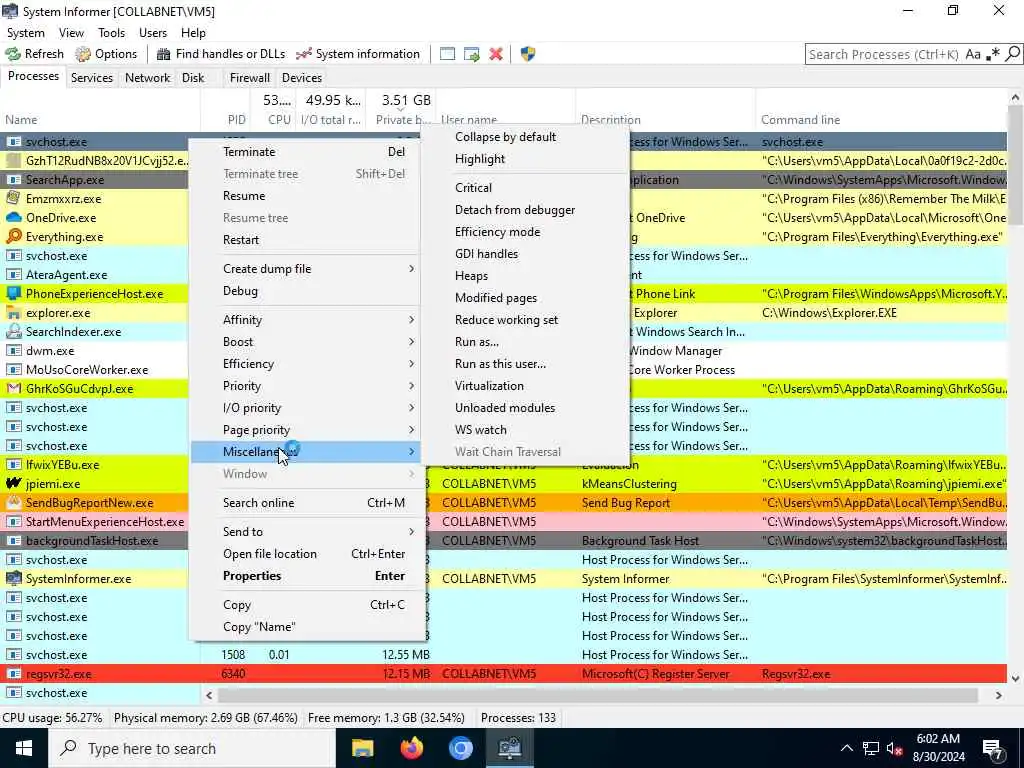Toggle Highlight in Miscellaneous submenu
Image resolution: width=1024 pixels, height=768 pixels.
[x=526, y=159]
